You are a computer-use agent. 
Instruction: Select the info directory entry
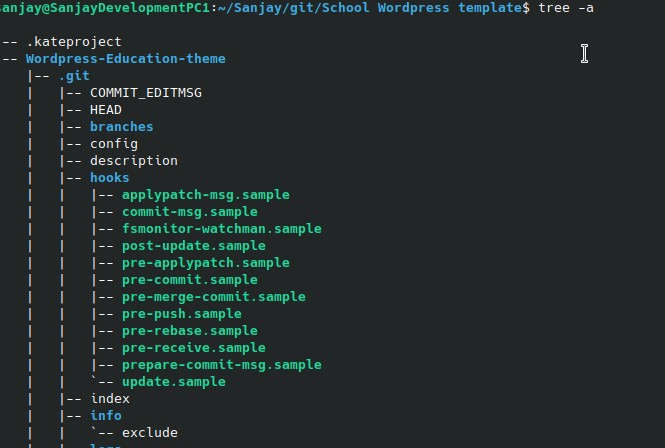106,415
